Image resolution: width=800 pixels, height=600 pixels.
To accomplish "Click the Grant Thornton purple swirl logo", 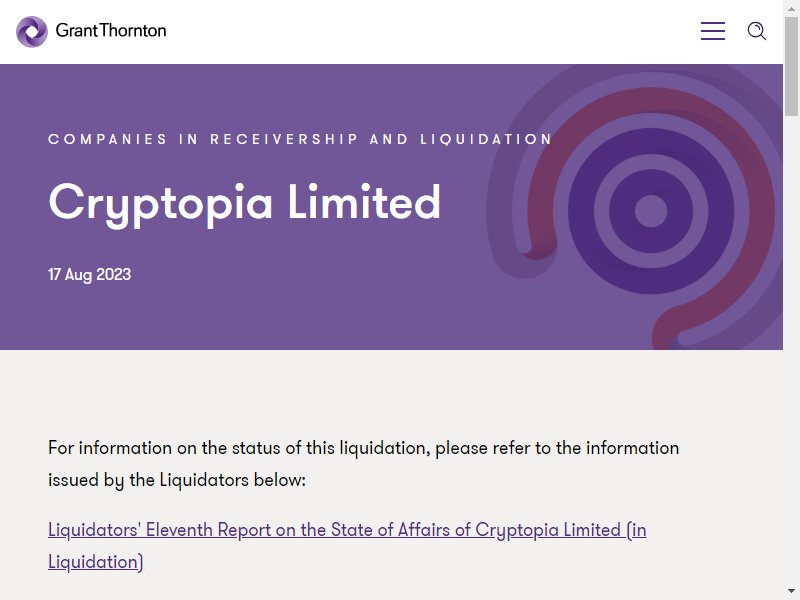I will click(x=32, y=31).
